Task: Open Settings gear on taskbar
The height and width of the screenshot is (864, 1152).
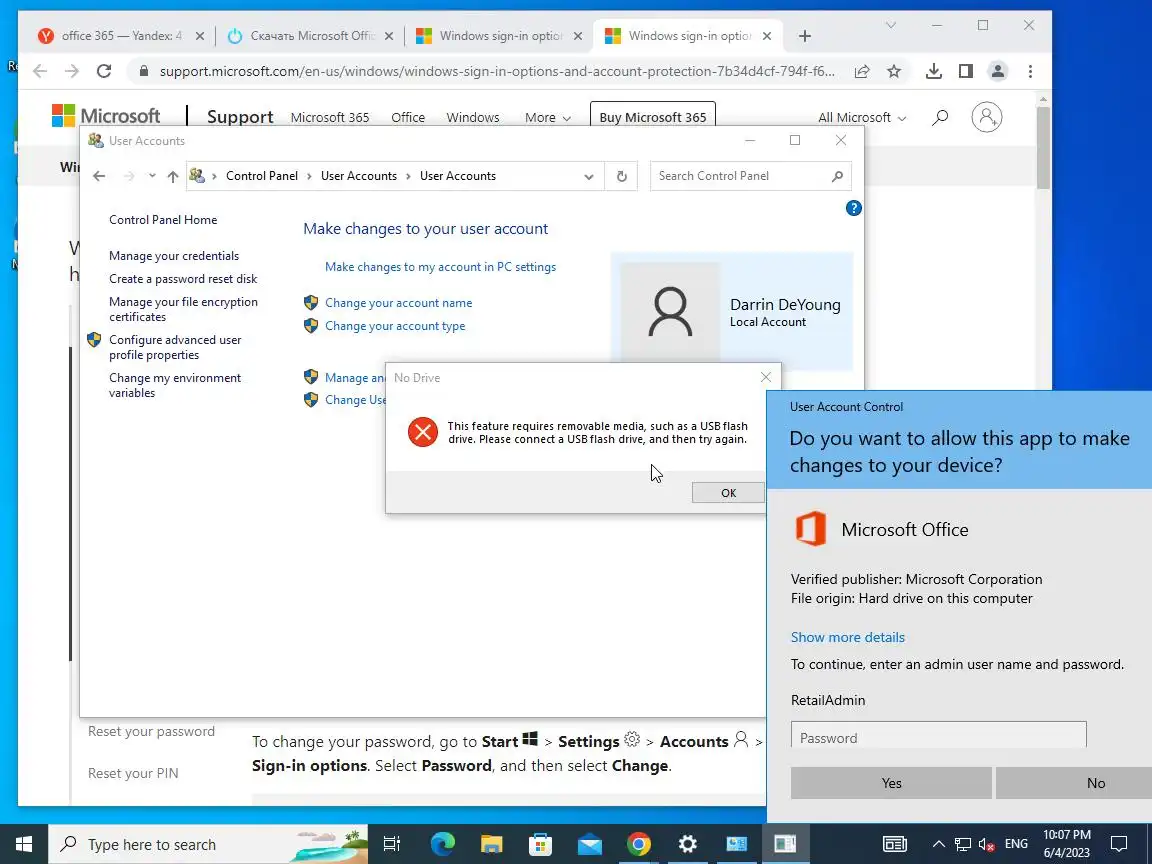Action: point(687,844)
